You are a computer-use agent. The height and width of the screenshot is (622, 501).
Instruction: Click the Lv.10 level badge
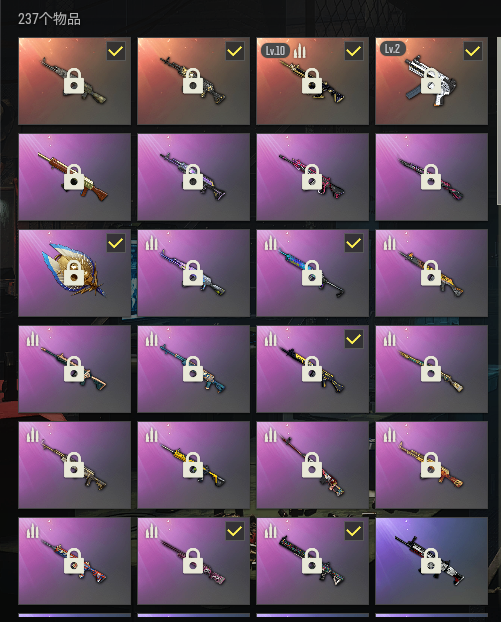point(275,51)
